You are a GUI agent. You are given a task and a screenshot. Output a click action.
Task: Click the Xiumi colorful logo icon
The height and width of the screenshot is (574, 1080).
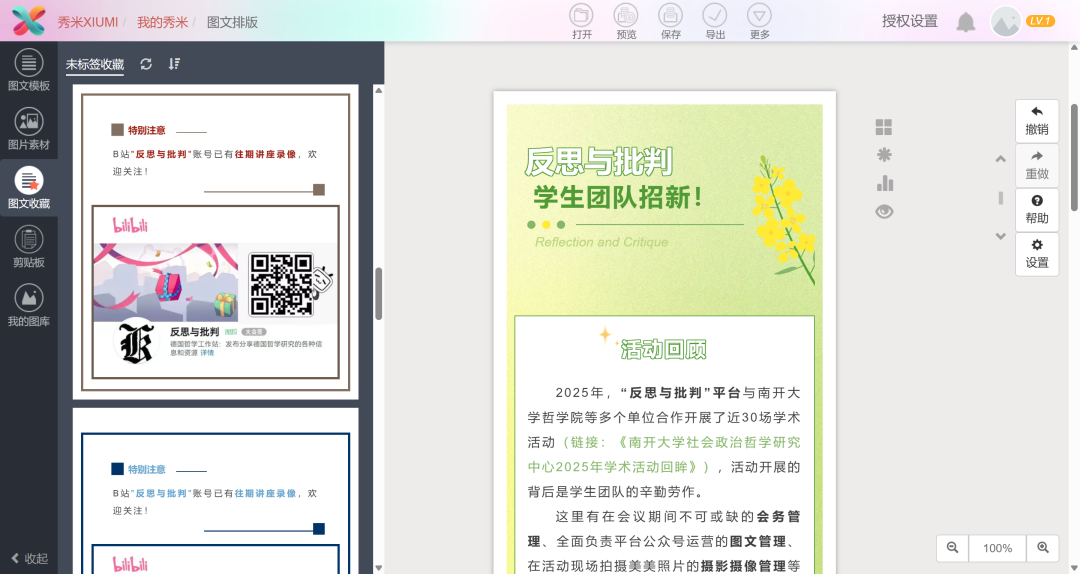click(28, 21)
